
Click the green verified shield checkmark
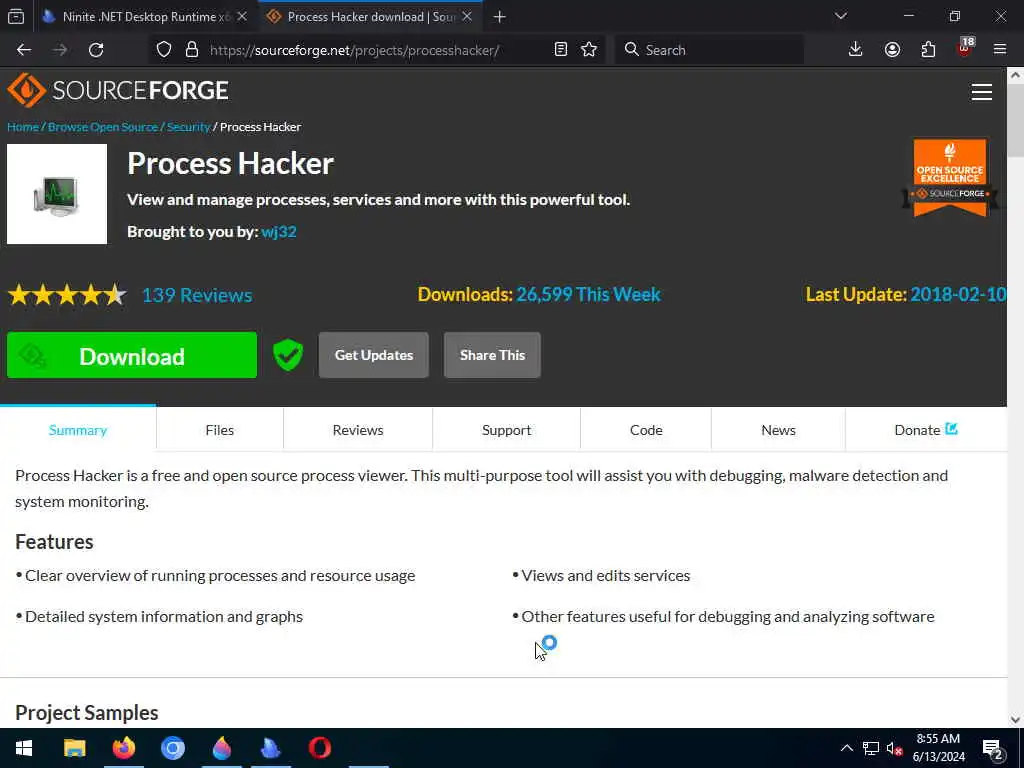tap(287, 355)
